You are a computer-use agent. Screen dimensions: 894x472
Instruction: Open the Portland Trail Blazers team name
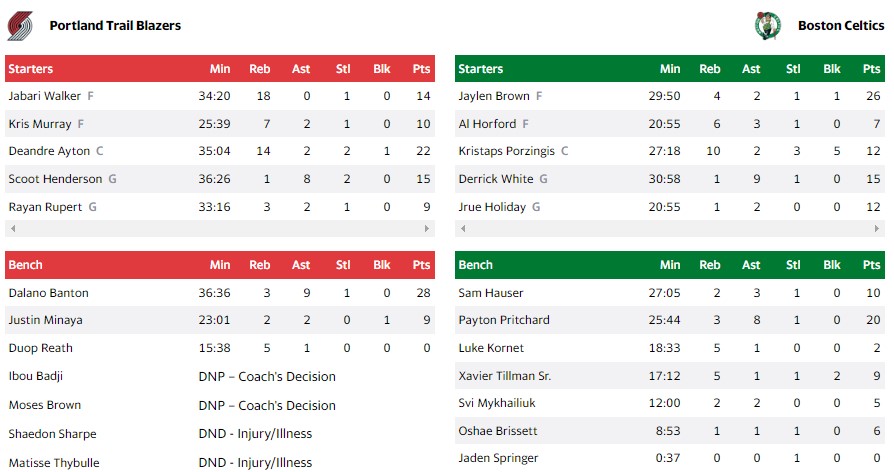tap(115, 25)
